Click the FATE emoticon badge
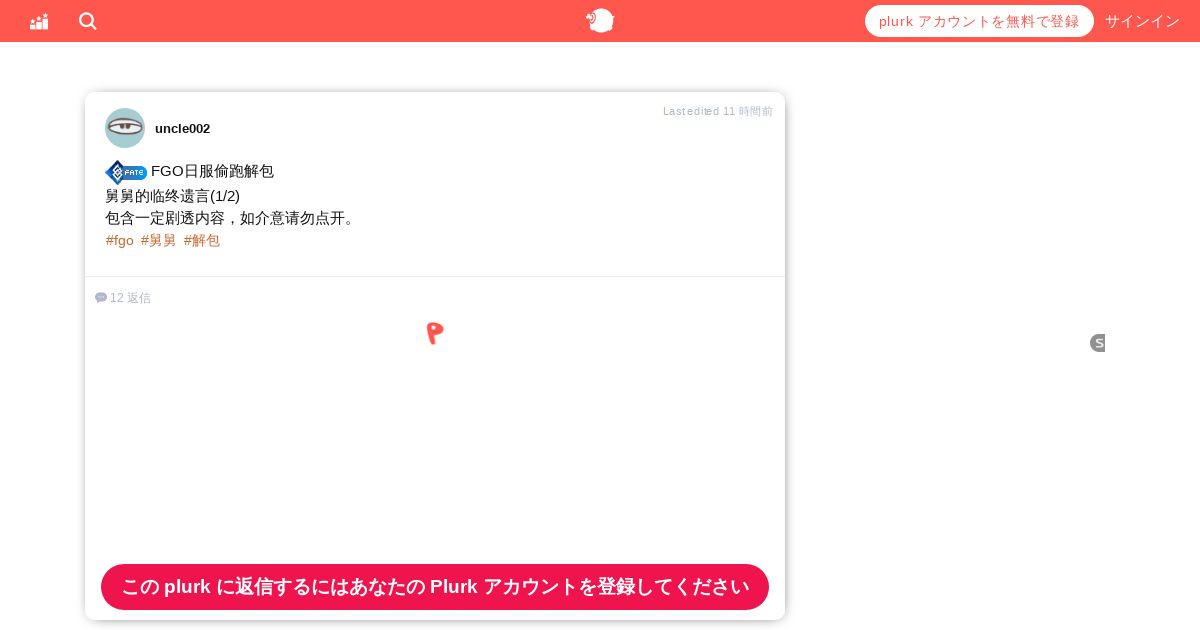1200x630 pixels. coord(126,172)
